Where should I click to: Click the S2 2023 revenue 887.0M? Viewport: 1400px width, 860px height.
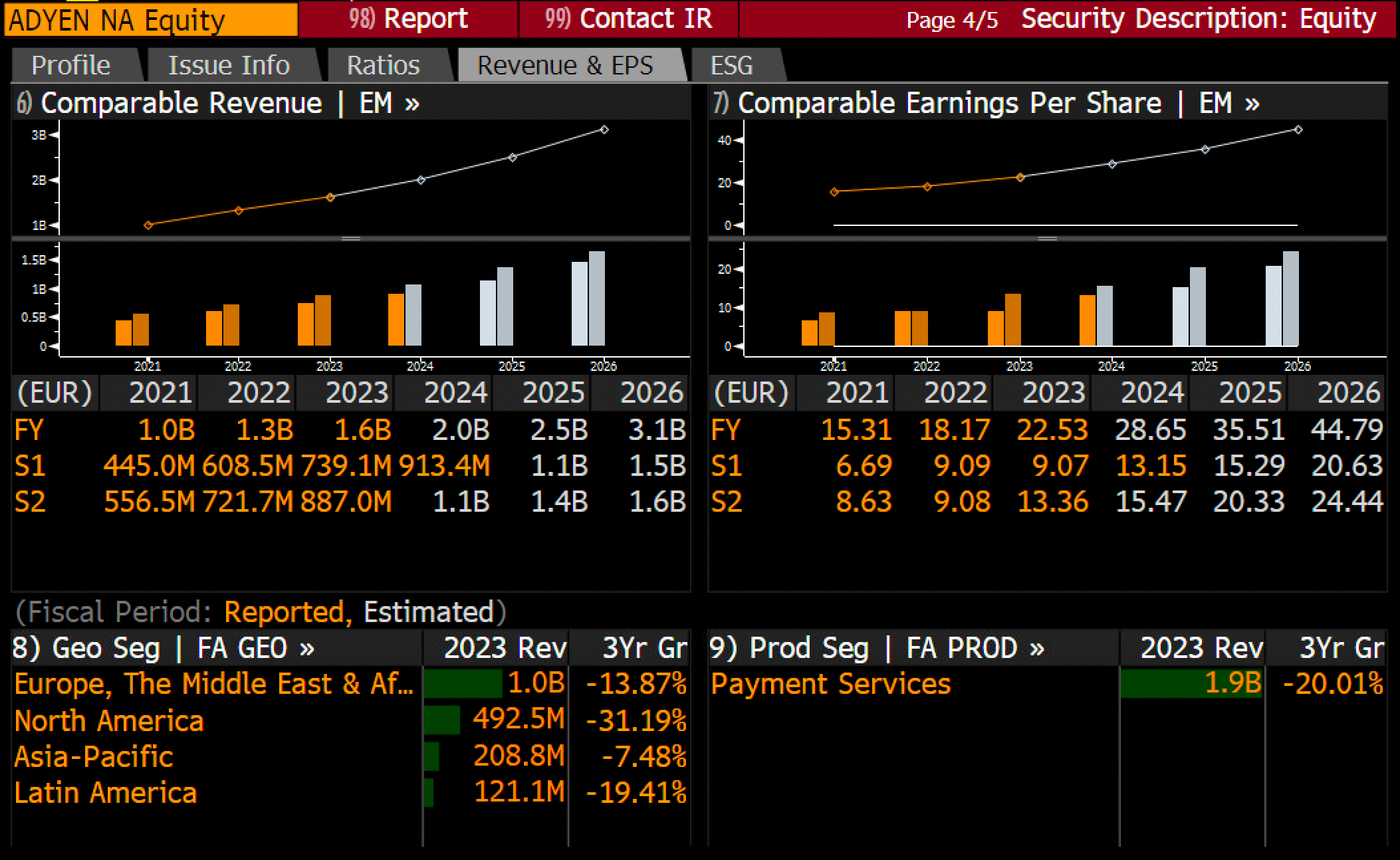point(346,501)
